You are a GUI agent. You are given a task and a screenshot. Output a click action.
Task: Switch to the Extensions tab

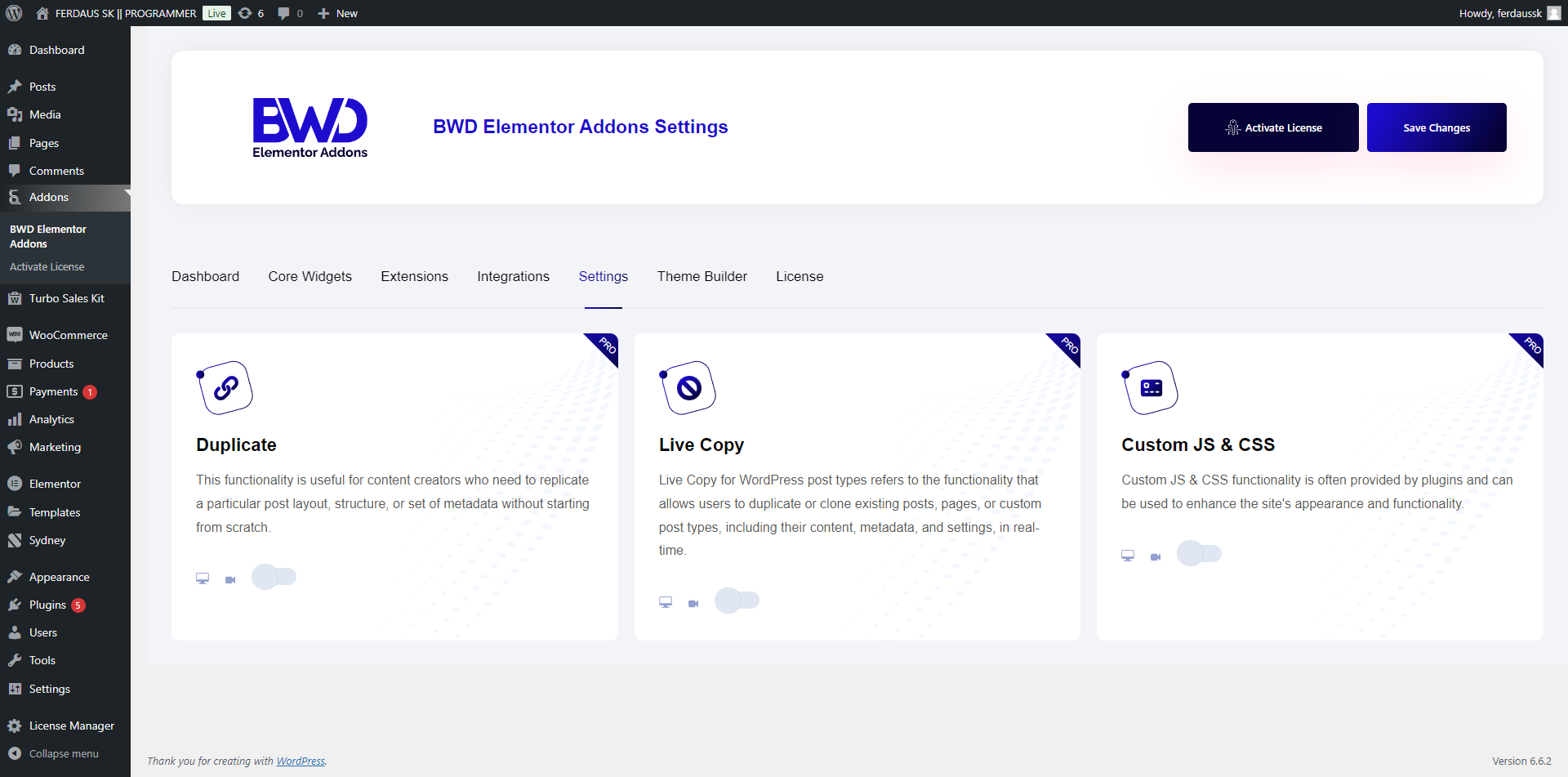[x=414, y=276]
